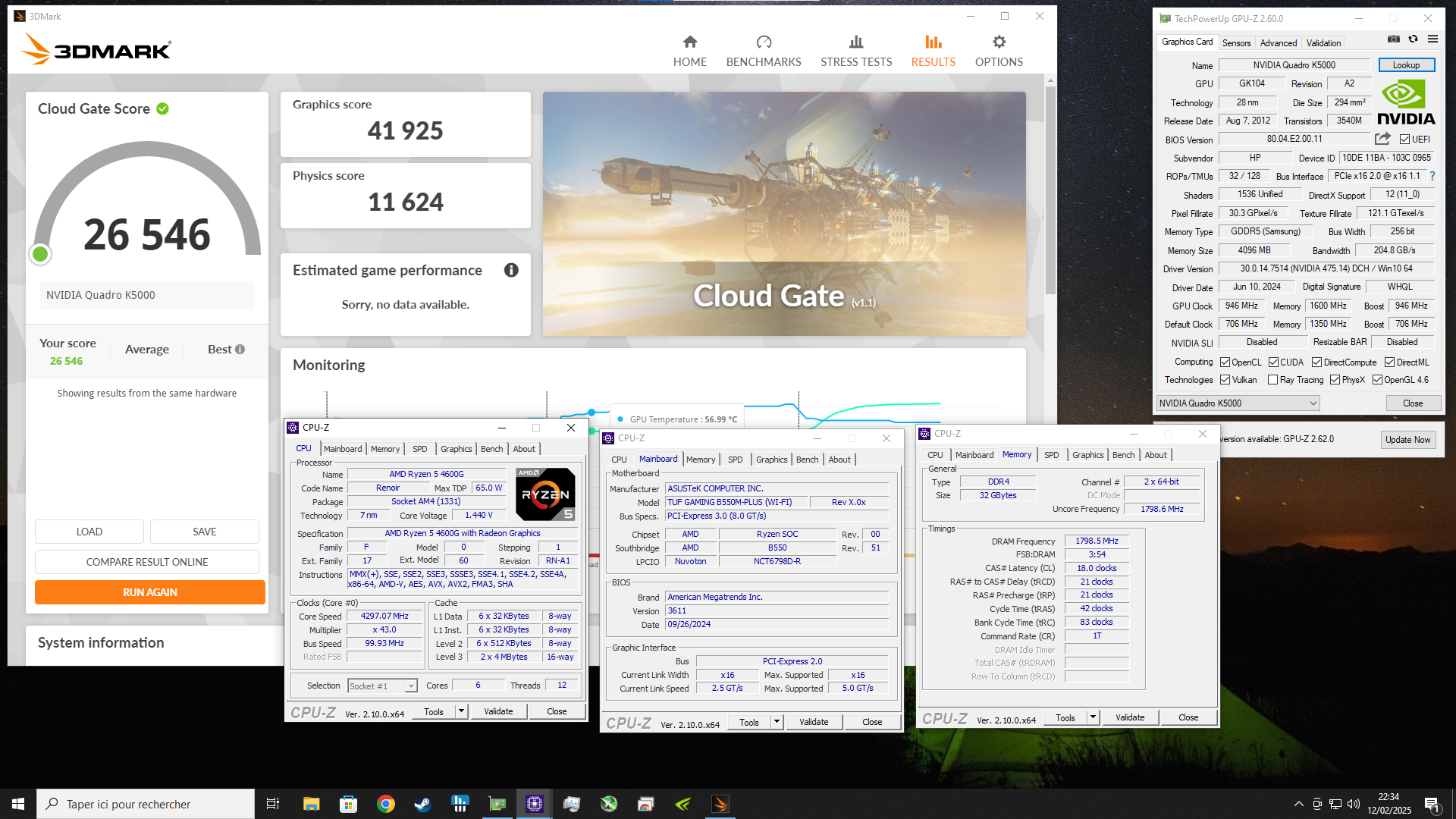Click the BIOS export share icon in GPU-Z
The image size is (1456, 819).
tap(1382, 139)
